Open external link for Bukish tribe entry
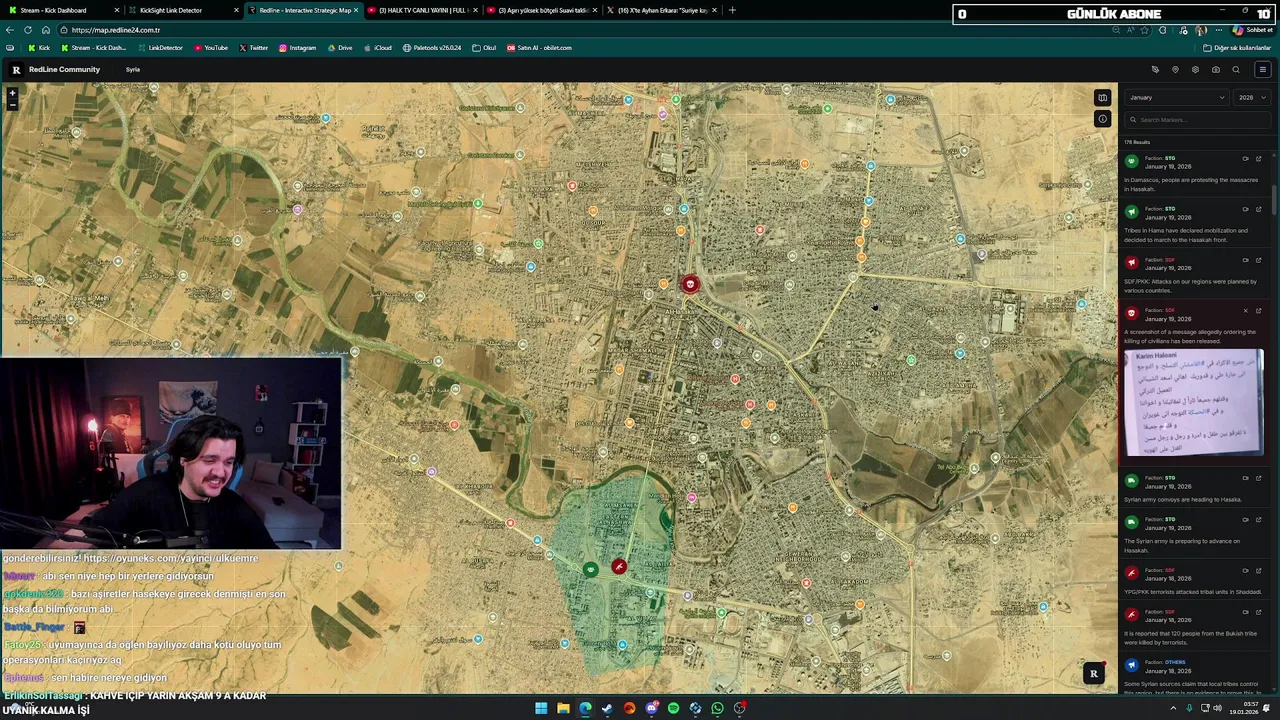Viewport: 1280px width, 720px height. (1258, 613)
